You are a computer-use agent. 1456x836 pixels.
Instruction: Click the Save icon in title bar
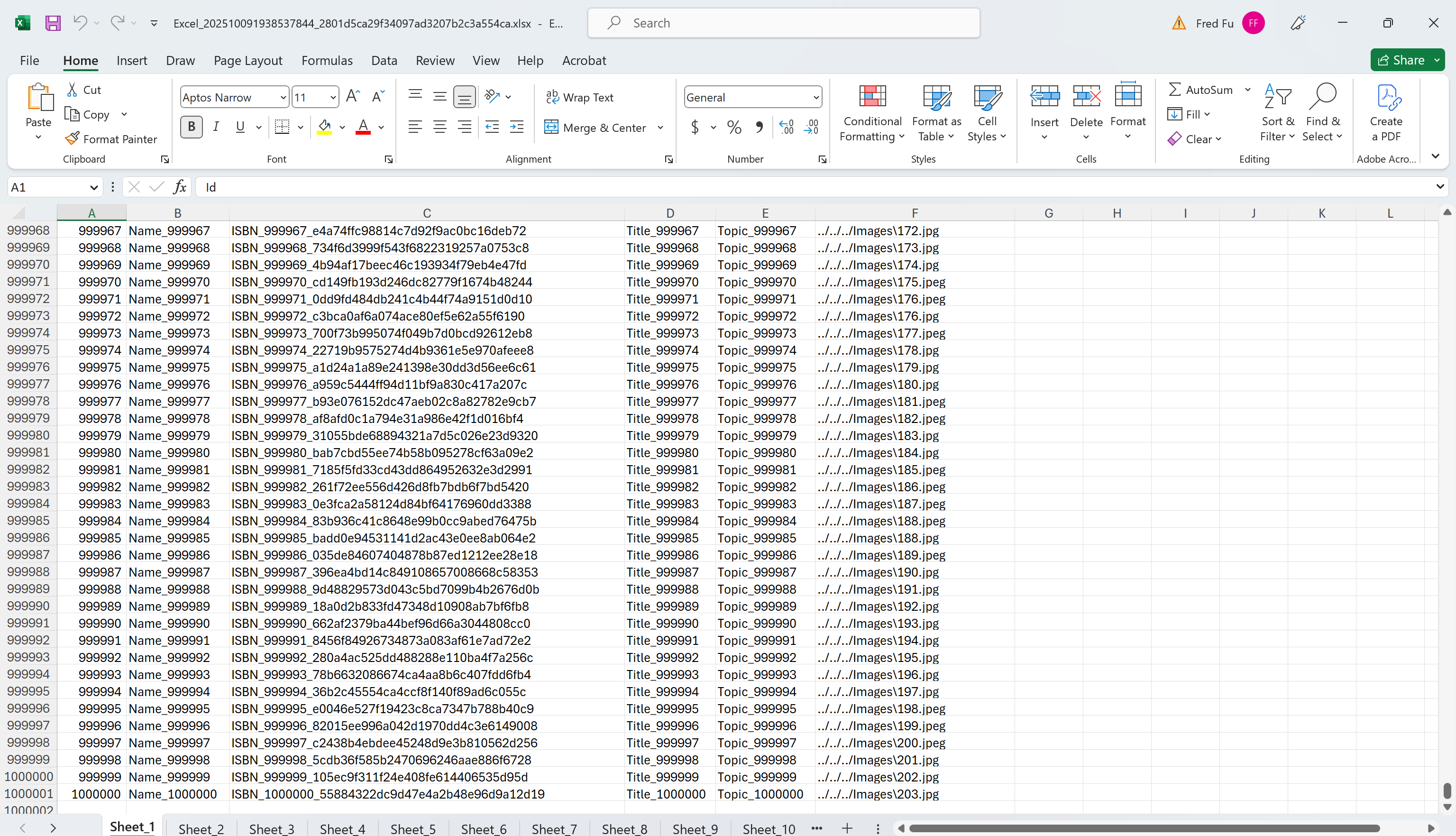point(53,23)
